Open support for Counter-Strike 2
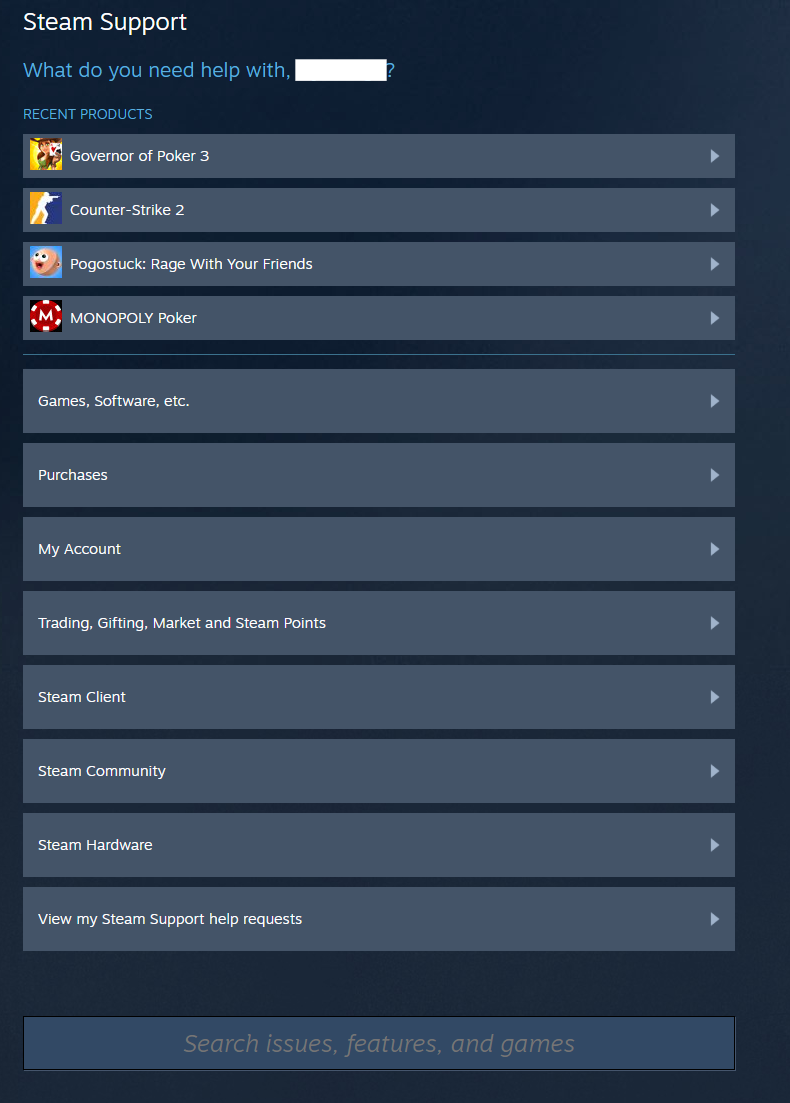The height and width of the screenshot is (1103, 790). pyautogui.click(x=378, y=209)
